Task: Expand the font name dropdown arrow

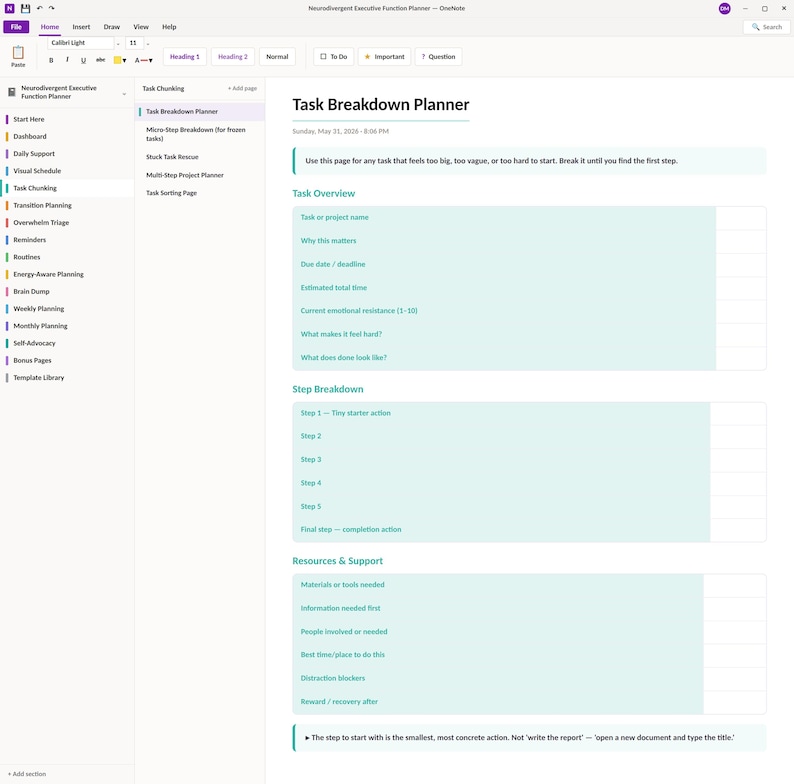Action: pos(118,44)
